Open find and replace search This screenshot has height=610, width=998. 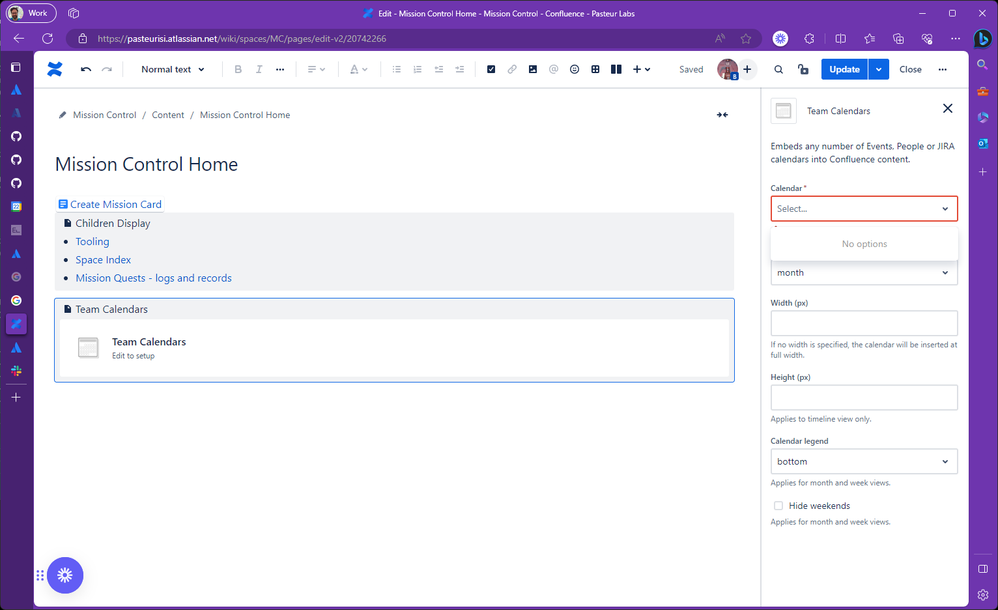click(778, 69)
